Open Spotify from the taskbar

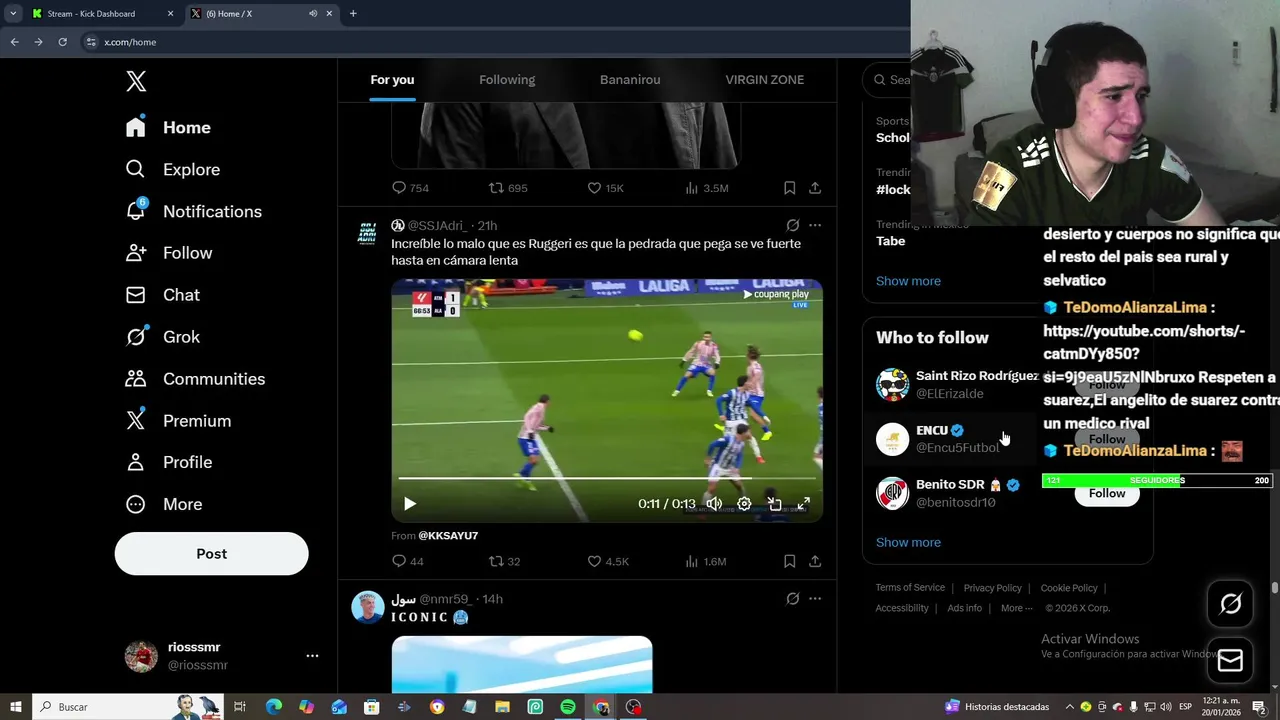pyautogui.click(x=568, y=707)
